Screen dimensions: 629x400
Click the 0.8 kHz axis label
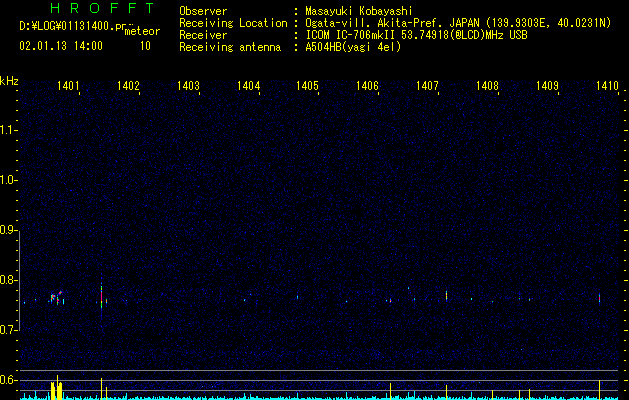coord(8,280)
